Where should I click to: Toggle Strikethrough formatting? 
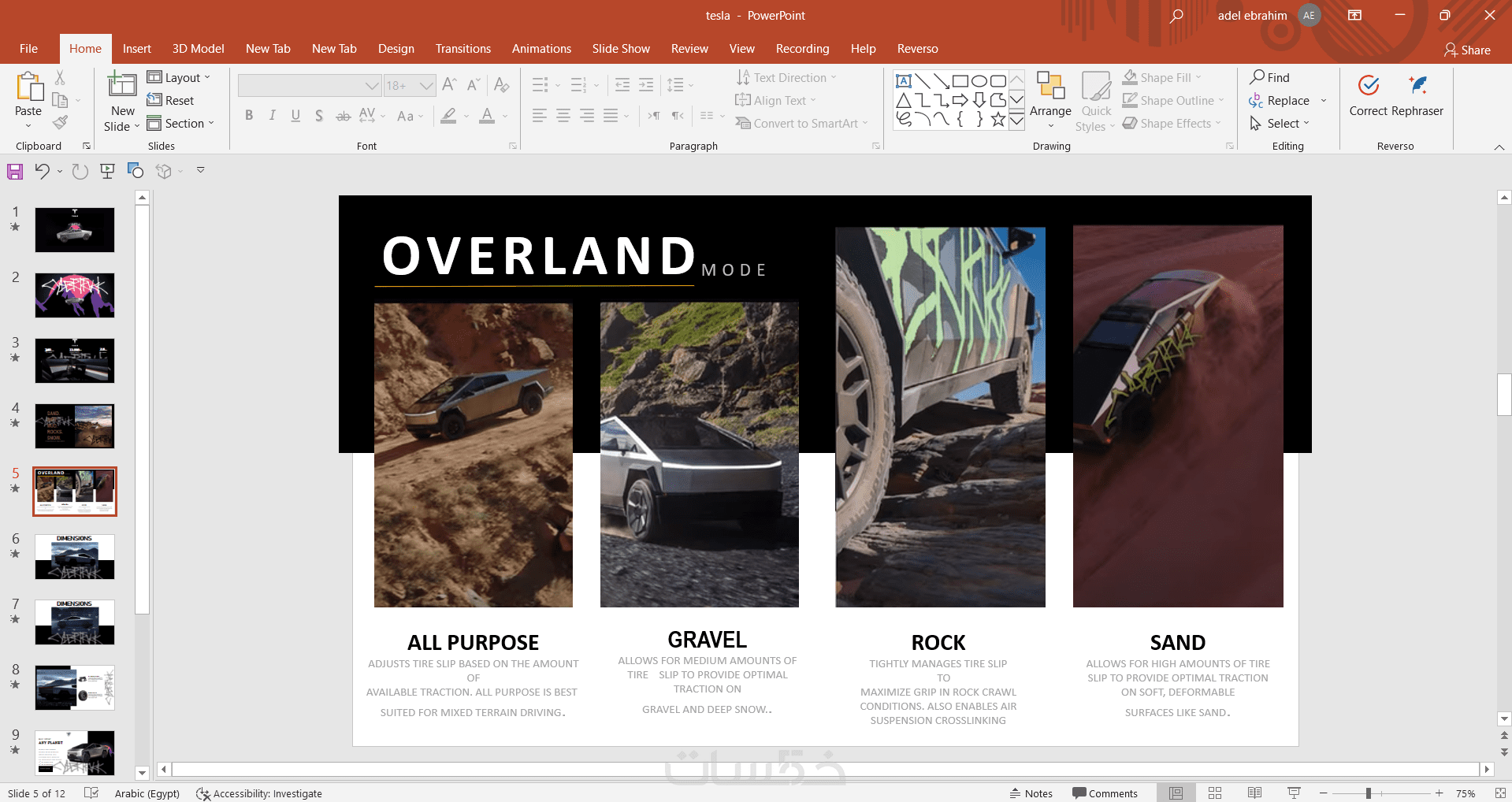click(x=343, y=116)
